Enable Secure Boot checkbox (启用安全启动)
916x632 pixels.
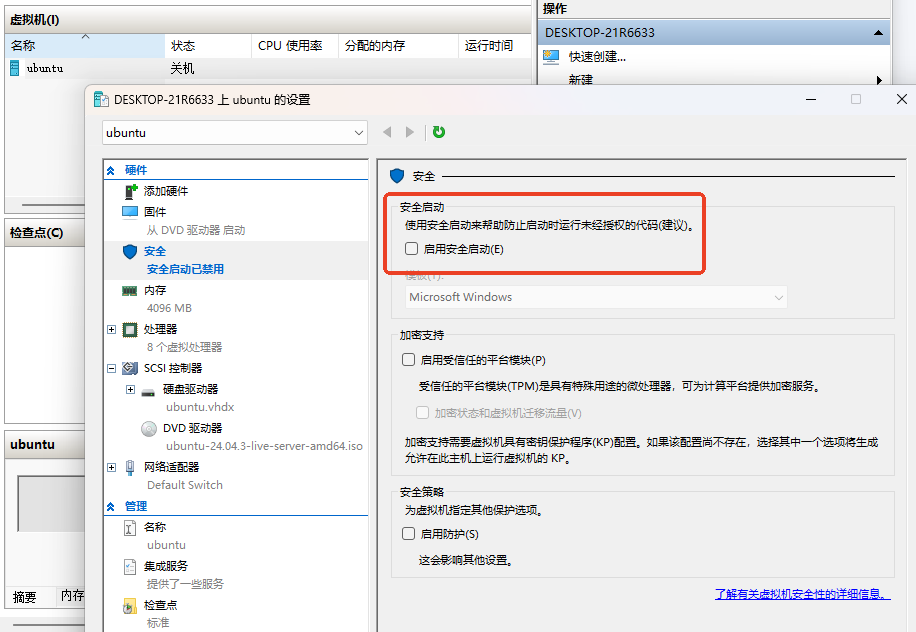[x=411, y=249]
